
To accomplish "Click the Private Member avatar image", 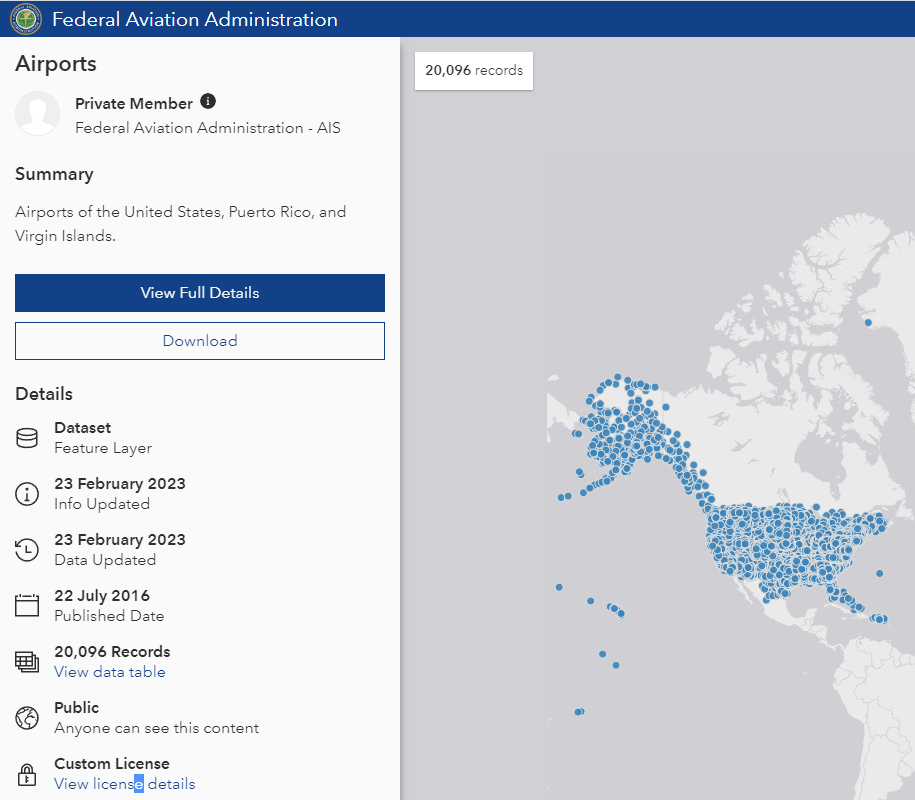I will click(37, 113).
